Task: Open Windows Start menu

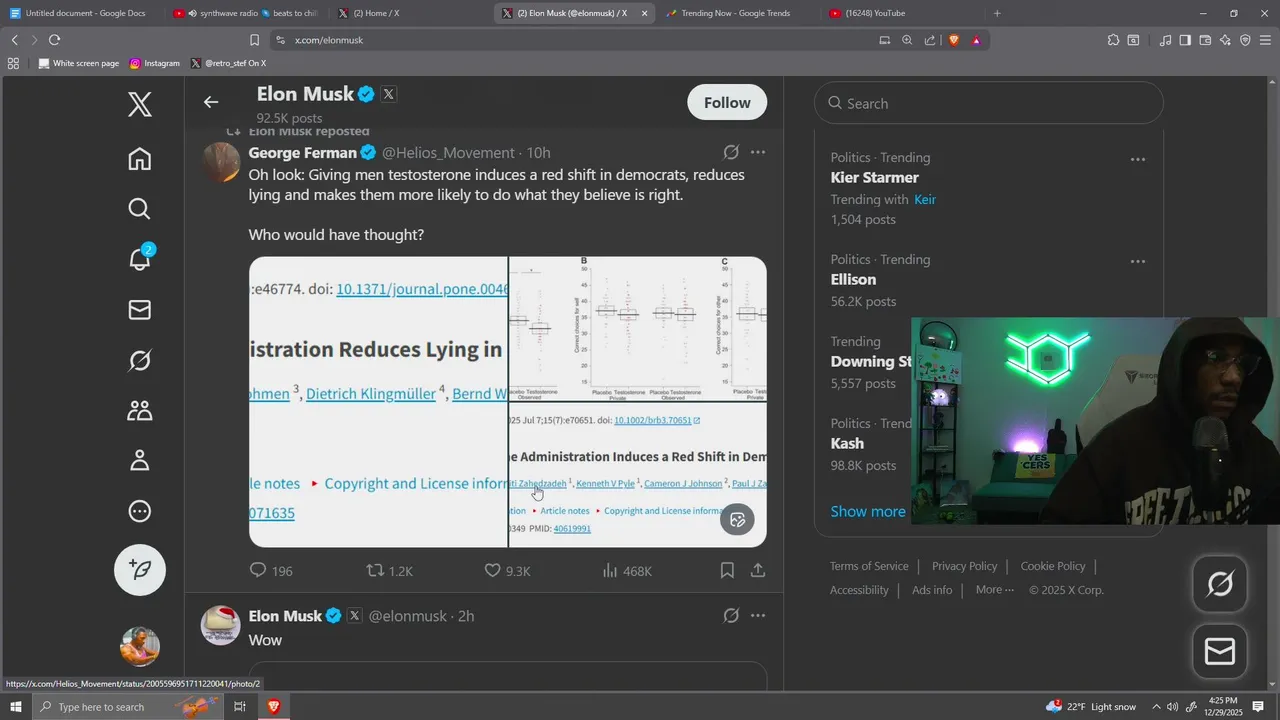Action: pos(15,706)
